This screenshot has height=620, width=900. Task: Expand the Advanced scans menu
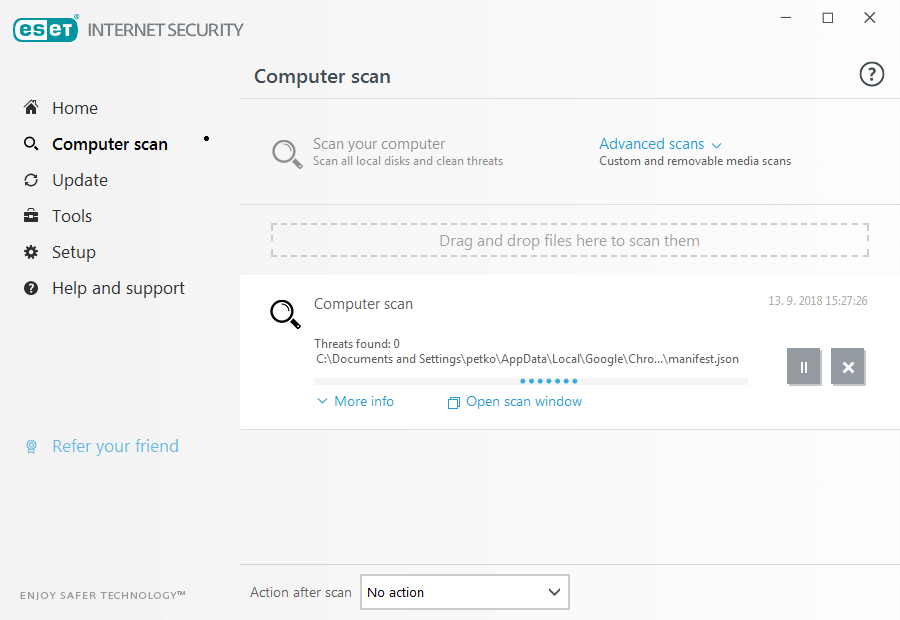pyautogui.click(x=651, y=144)
